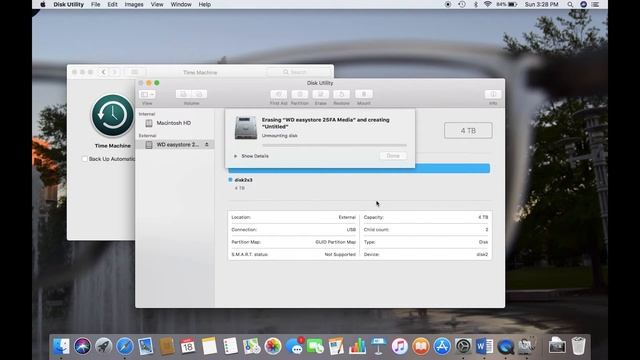Open the Help menu

pyautogui.click(x=204, y=4)
